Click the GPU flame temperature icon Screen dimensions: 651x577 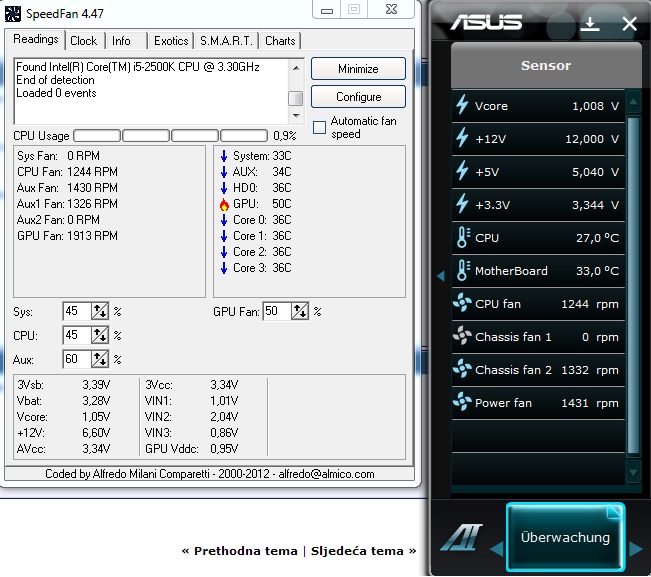(x=224, y=204)
